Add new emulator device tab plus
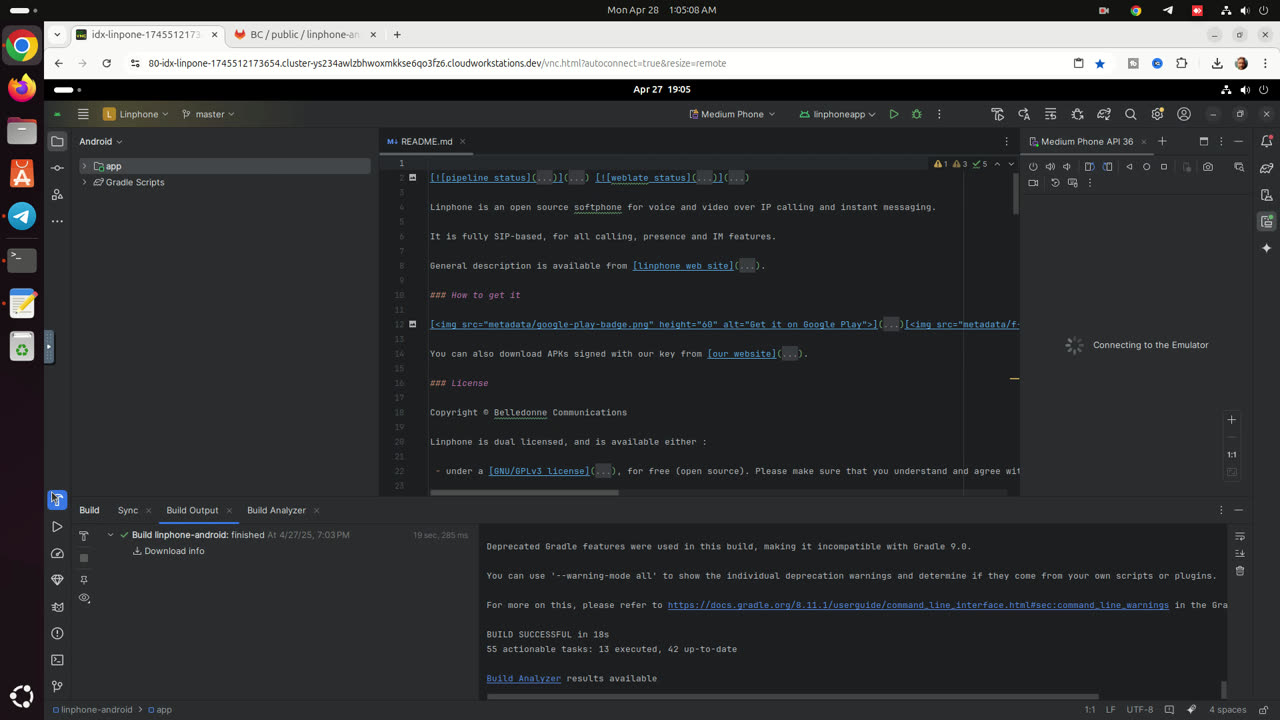 (x=1162, y=141)
